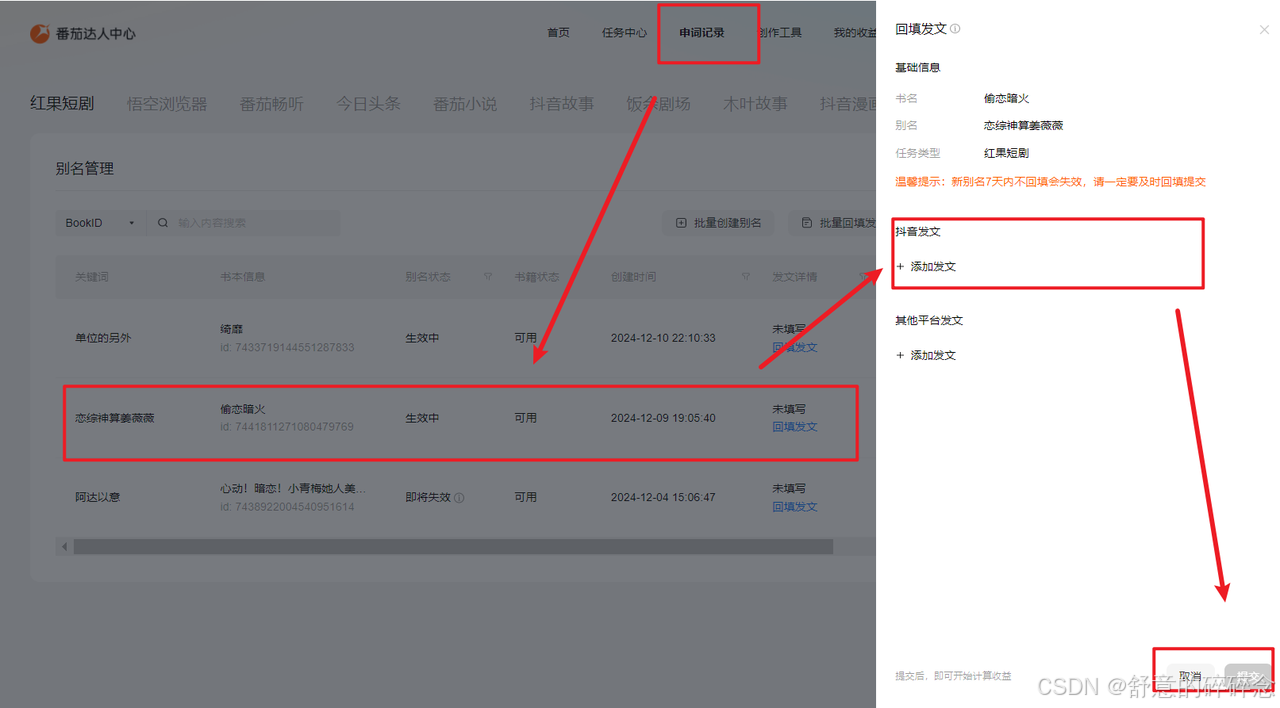Click the 批量回填发文 document icon
This screenshot has width=1280, height=708.
coord(807,223)
